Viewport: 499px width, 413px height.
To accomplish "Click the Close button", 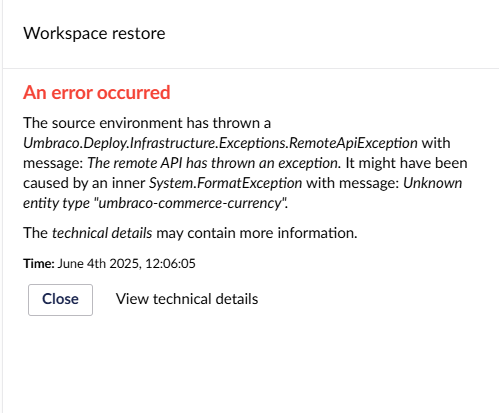I will (60, 300).
